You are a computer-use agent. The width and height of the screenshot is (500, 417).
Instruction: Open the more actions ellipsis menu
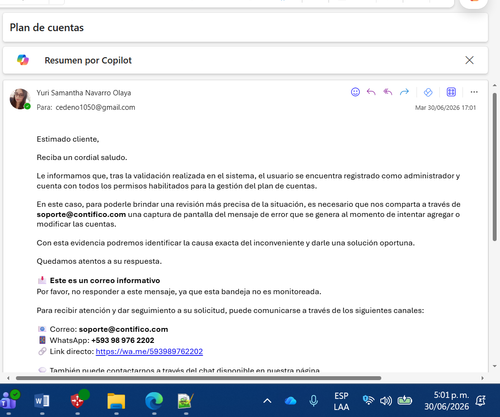(474, 92)
